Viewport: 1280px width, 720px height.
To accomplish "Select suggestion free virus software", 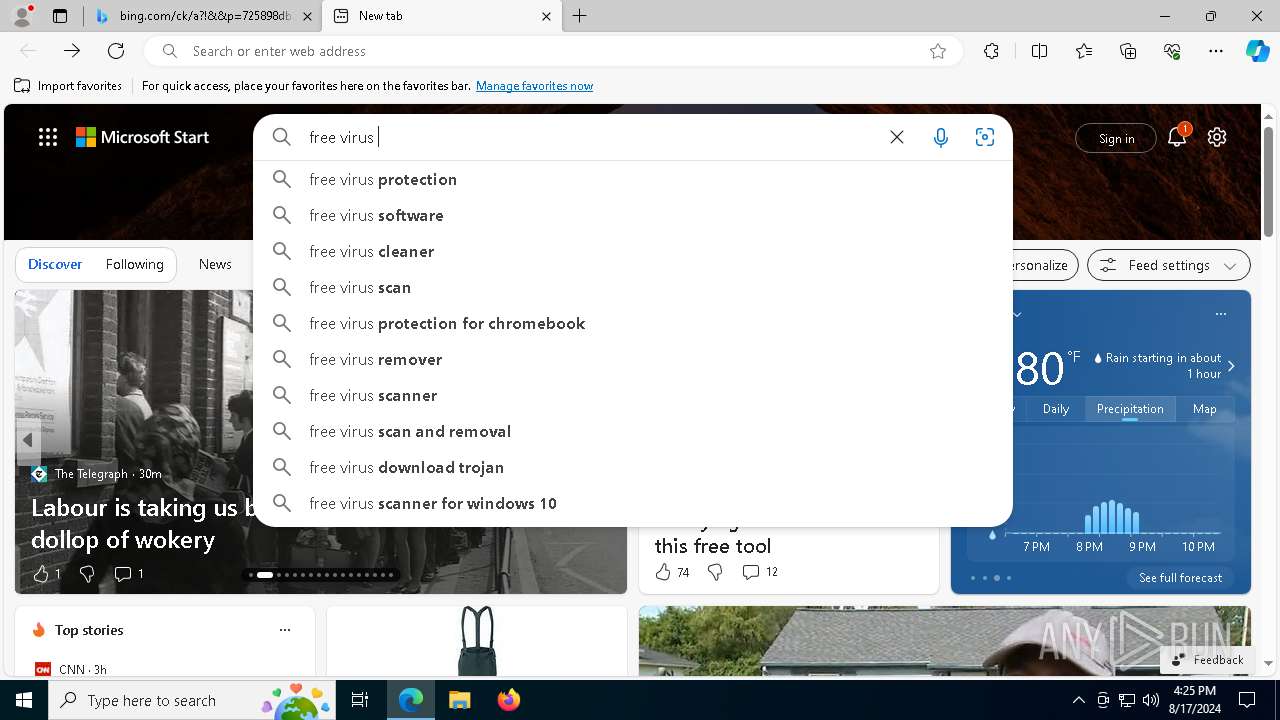I will pos(633,215).
